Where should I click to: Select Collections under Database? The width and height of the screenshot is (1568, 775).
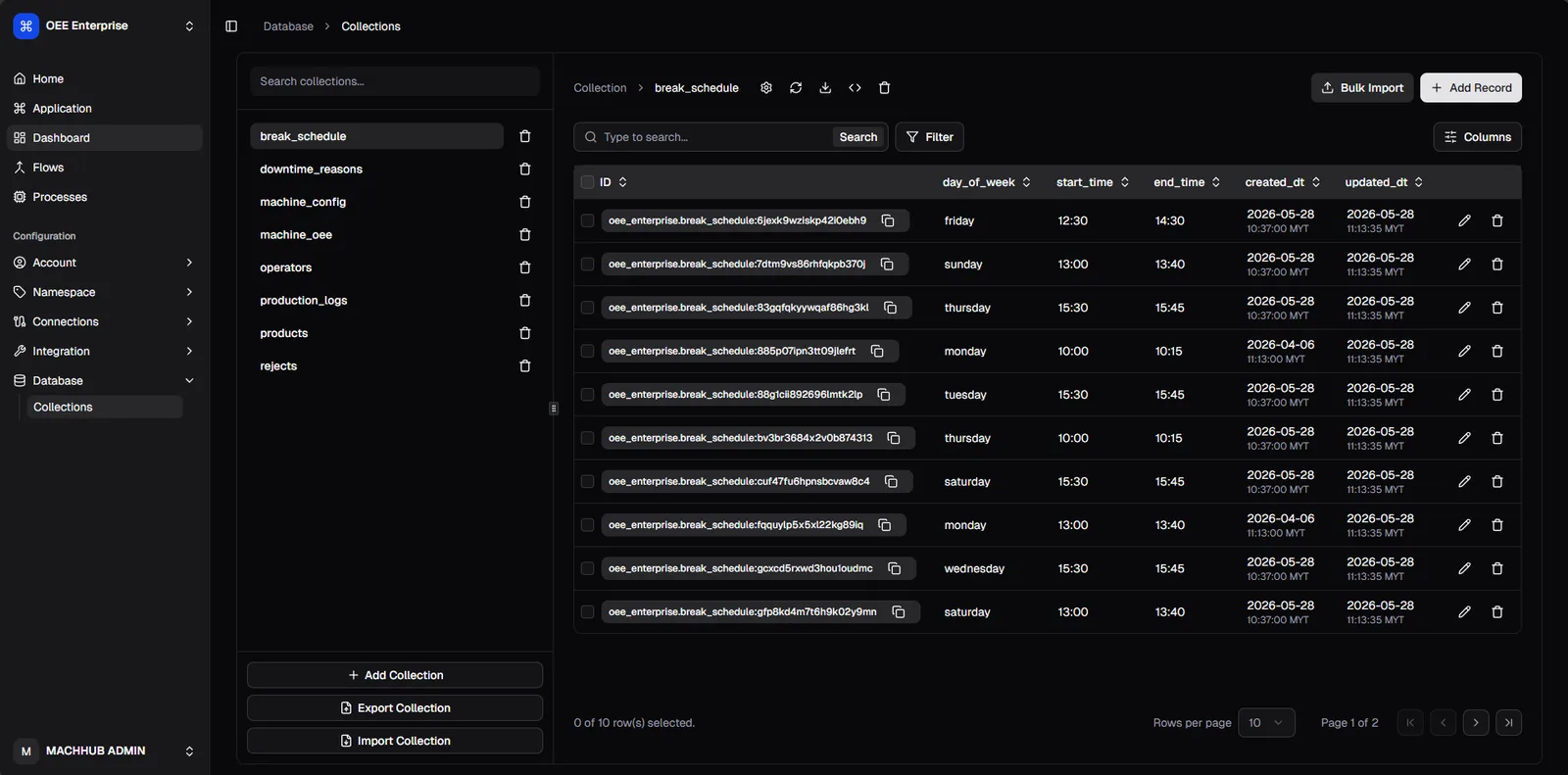pos(105,407)
